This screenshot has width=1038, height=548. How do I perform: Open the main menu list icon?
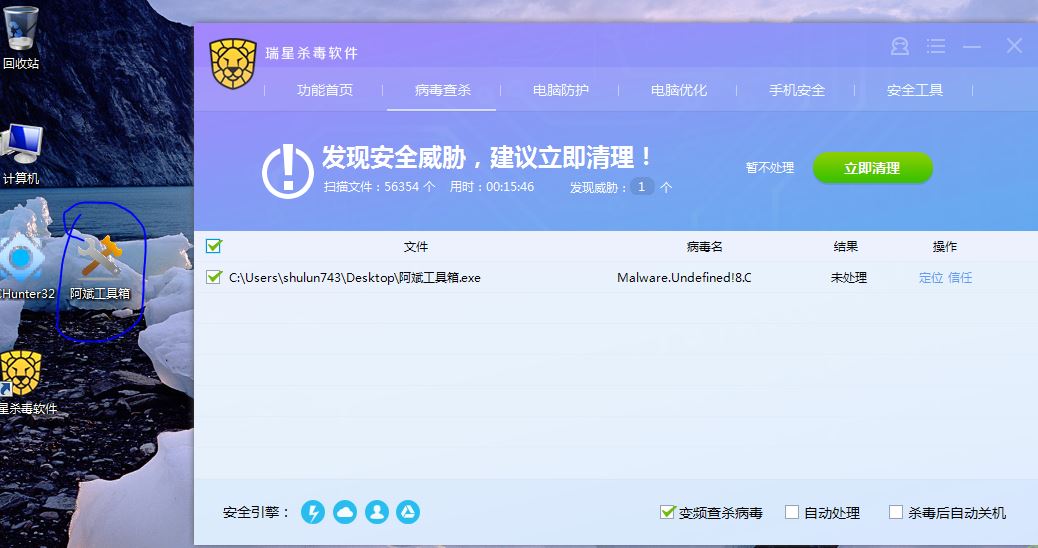pyautogui.click(x=936, y=47)
